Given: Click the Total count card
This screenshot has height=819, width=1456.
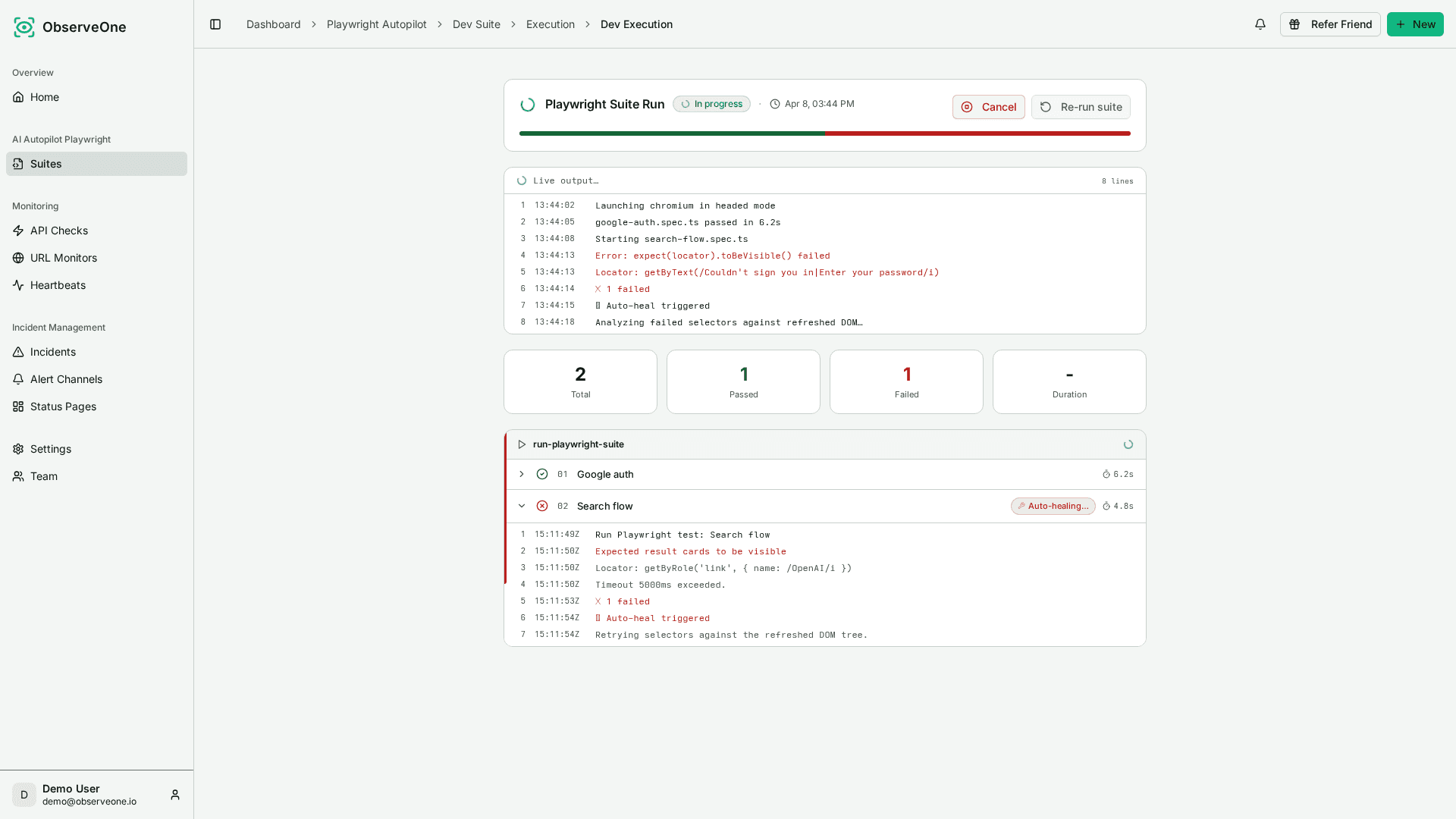Looking at the screenshot, I should tap(580, 381).
